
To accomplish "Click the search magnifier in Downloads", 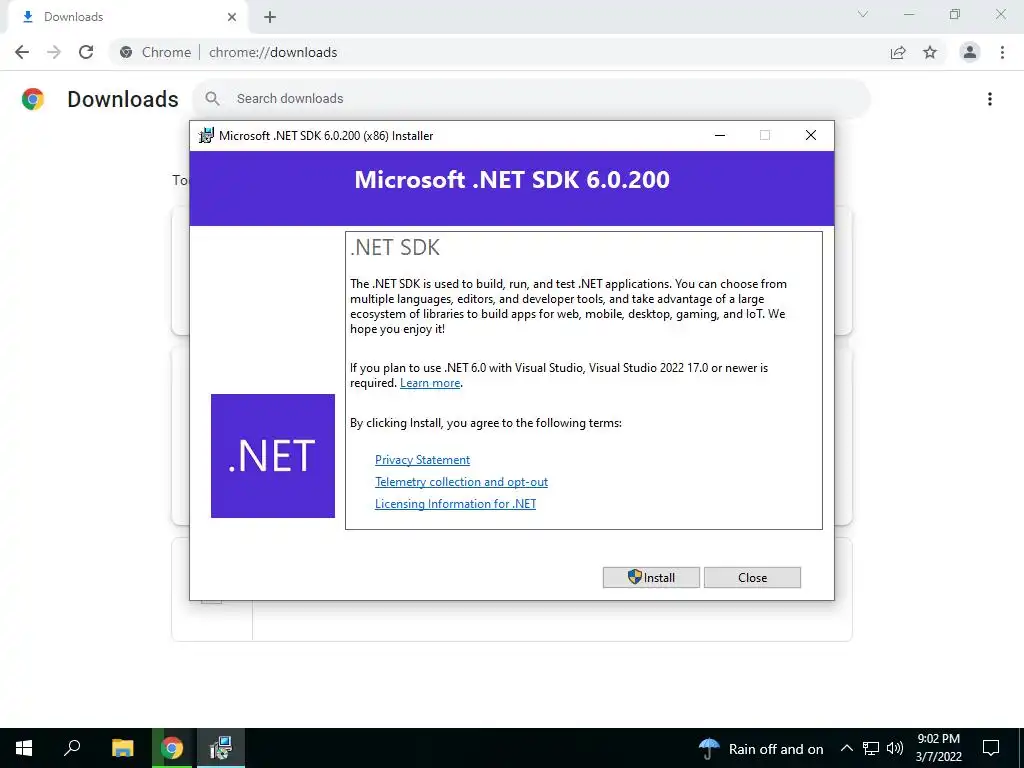I will [x=212, y=99].
